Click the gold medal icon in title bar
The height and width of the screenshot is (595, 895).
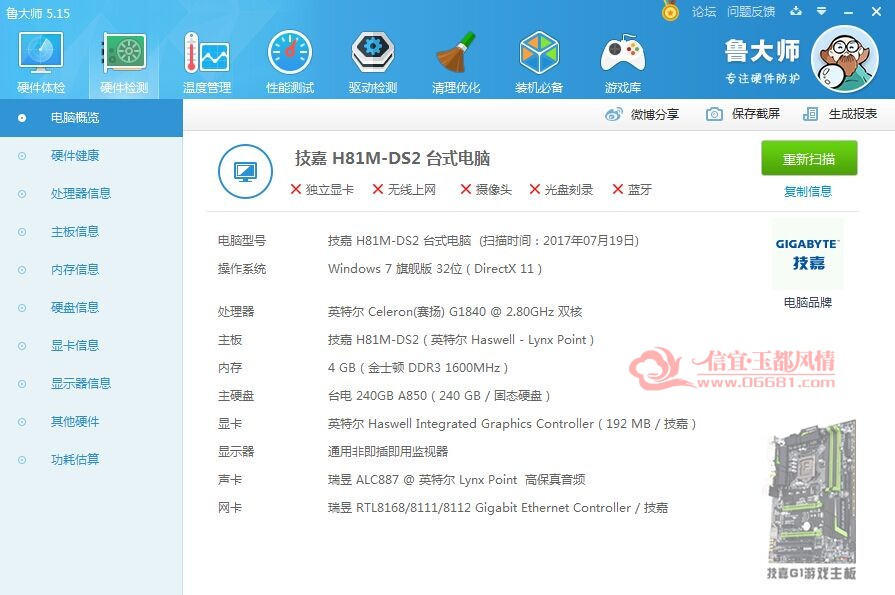click(x=671, y=11)
